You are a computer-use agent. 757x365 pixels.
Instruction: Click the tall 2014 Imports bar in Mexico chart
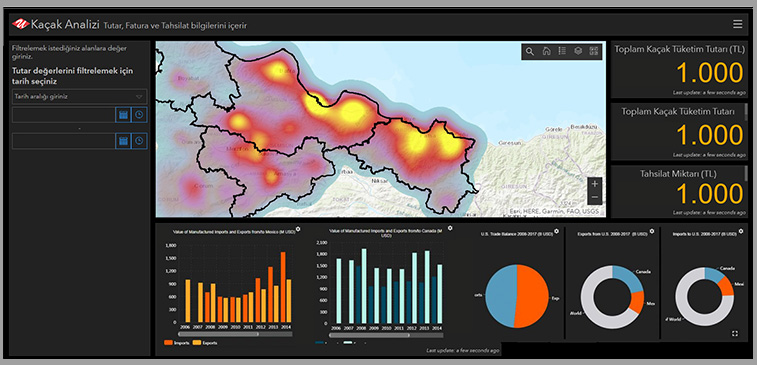point(283,287)
